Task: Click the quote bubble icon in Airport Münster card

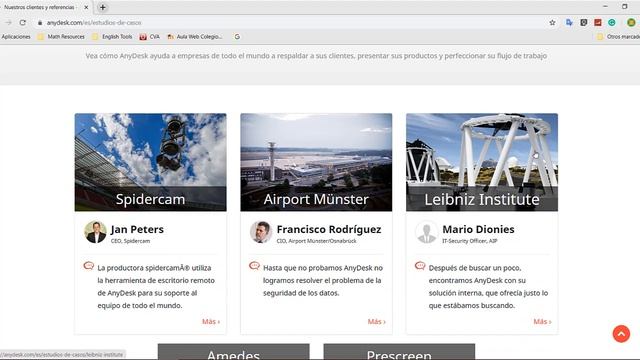Action: (254, 266)
